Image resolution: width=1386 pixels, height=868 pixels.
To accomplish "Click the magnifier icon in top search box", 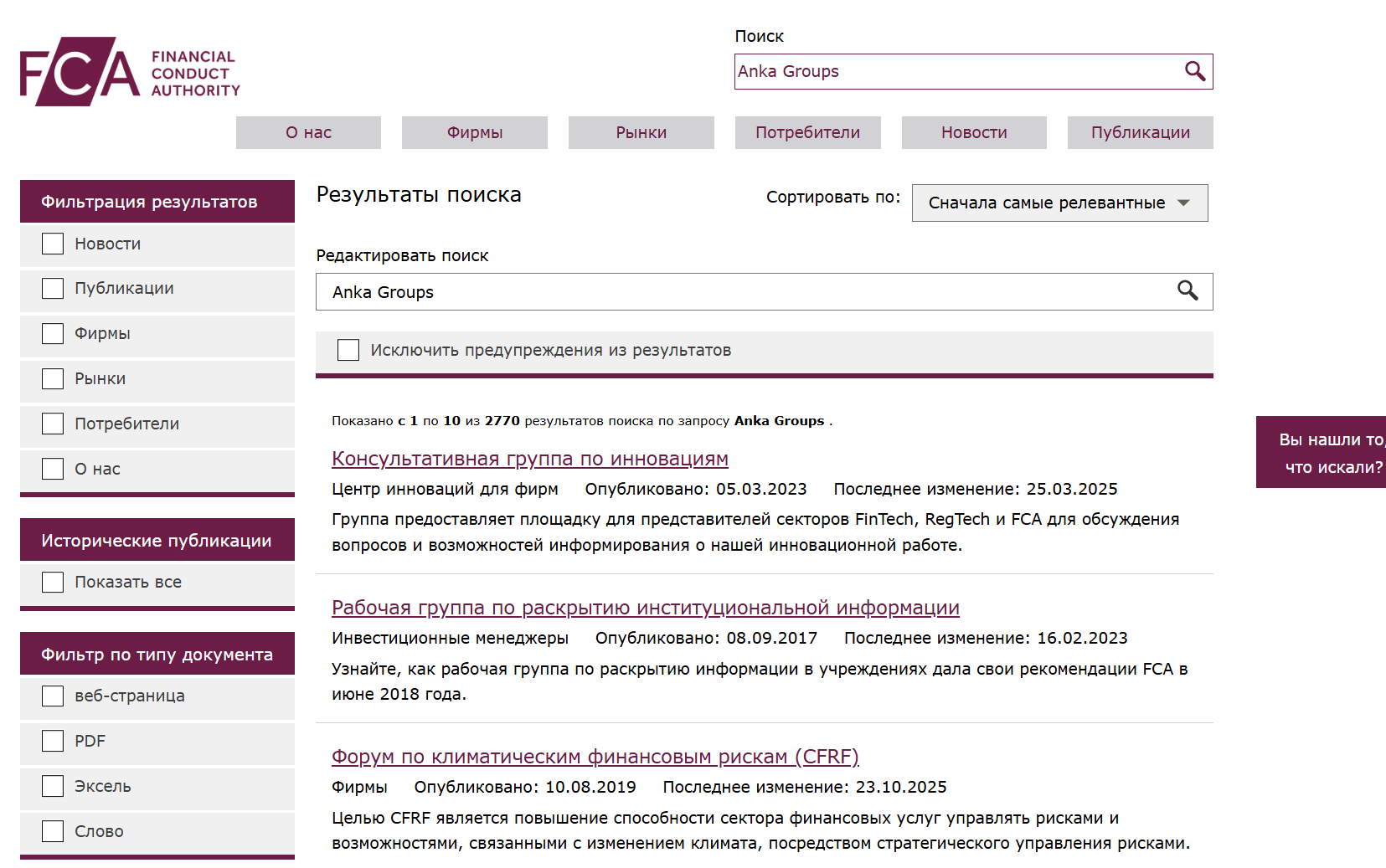I will [1194, 72].
